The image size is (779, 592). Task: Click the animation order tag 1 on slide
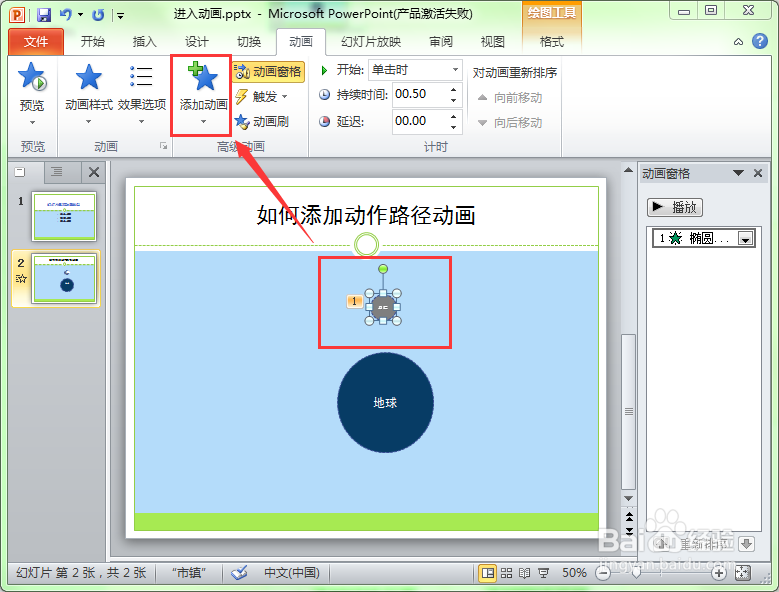[x=354, y=301]
